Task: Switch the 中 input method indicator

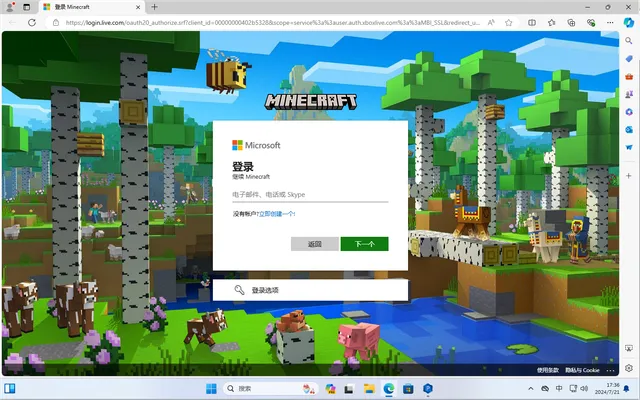Action: click(x=559, y=388)
